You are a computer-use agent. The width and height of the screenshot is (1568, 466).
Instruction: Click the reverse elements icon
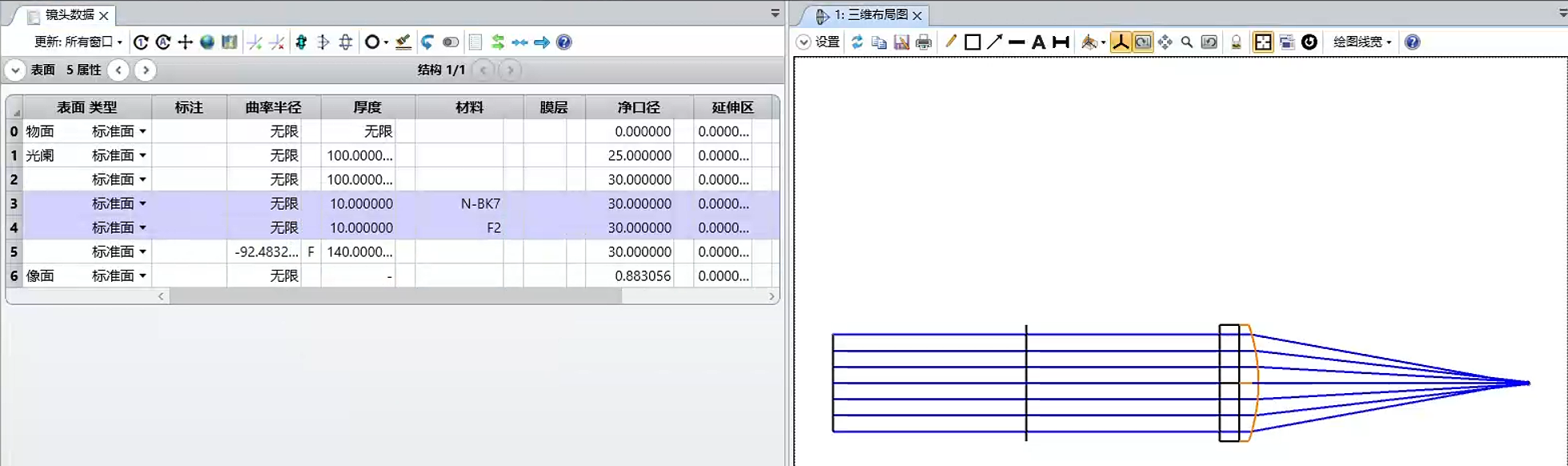(x=323, y=42)
